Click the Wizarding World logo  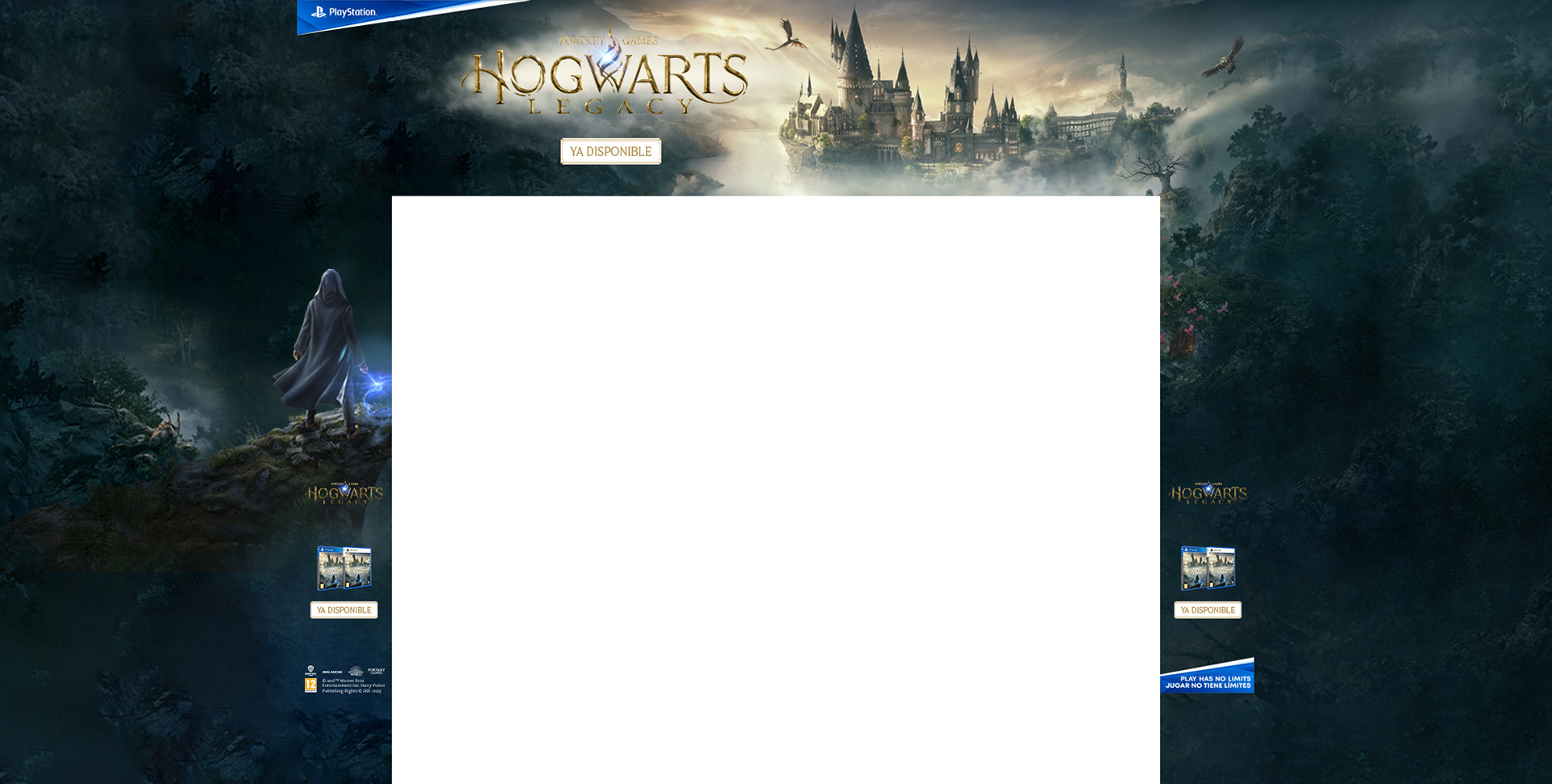[x=356, y=671]
